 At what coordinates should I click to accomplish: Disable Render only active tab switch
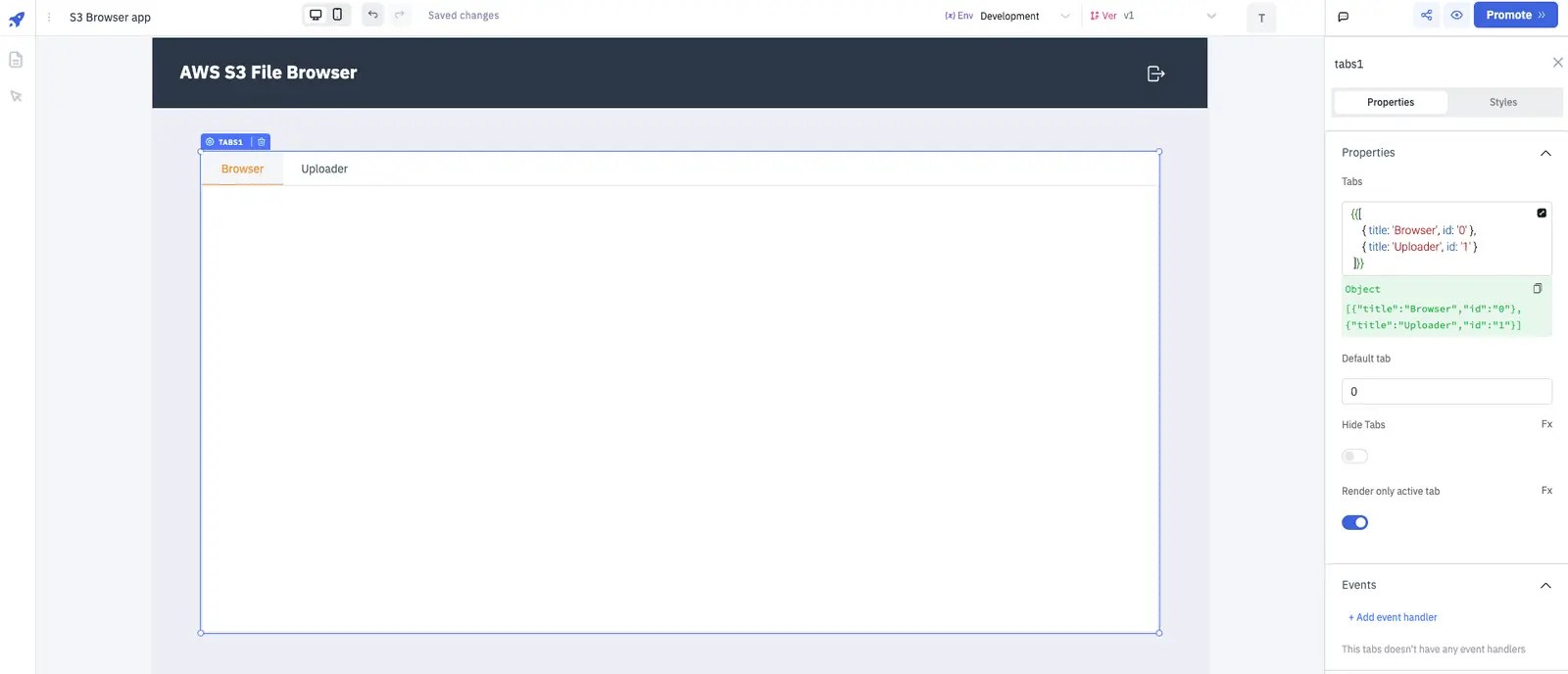tap(1354, 523)
